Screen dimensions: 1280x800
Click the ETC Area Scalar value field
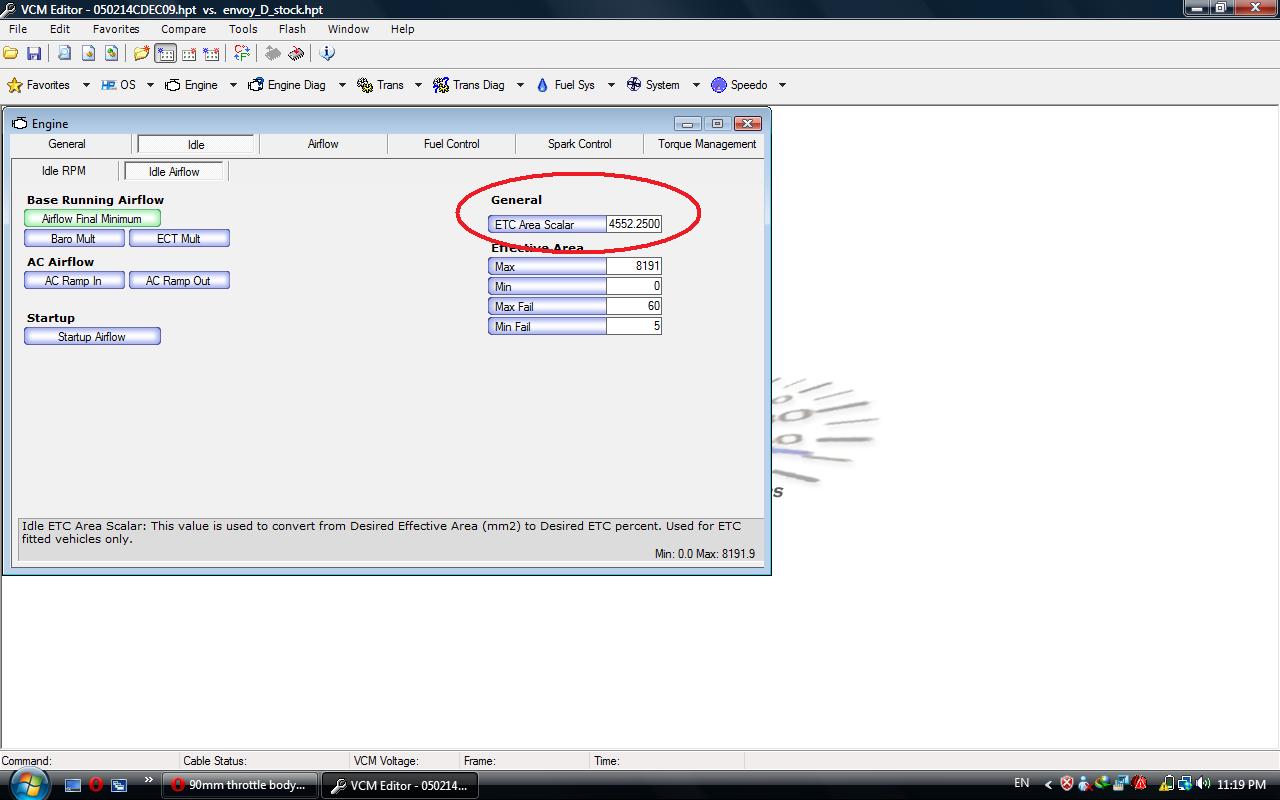[634, 224]
